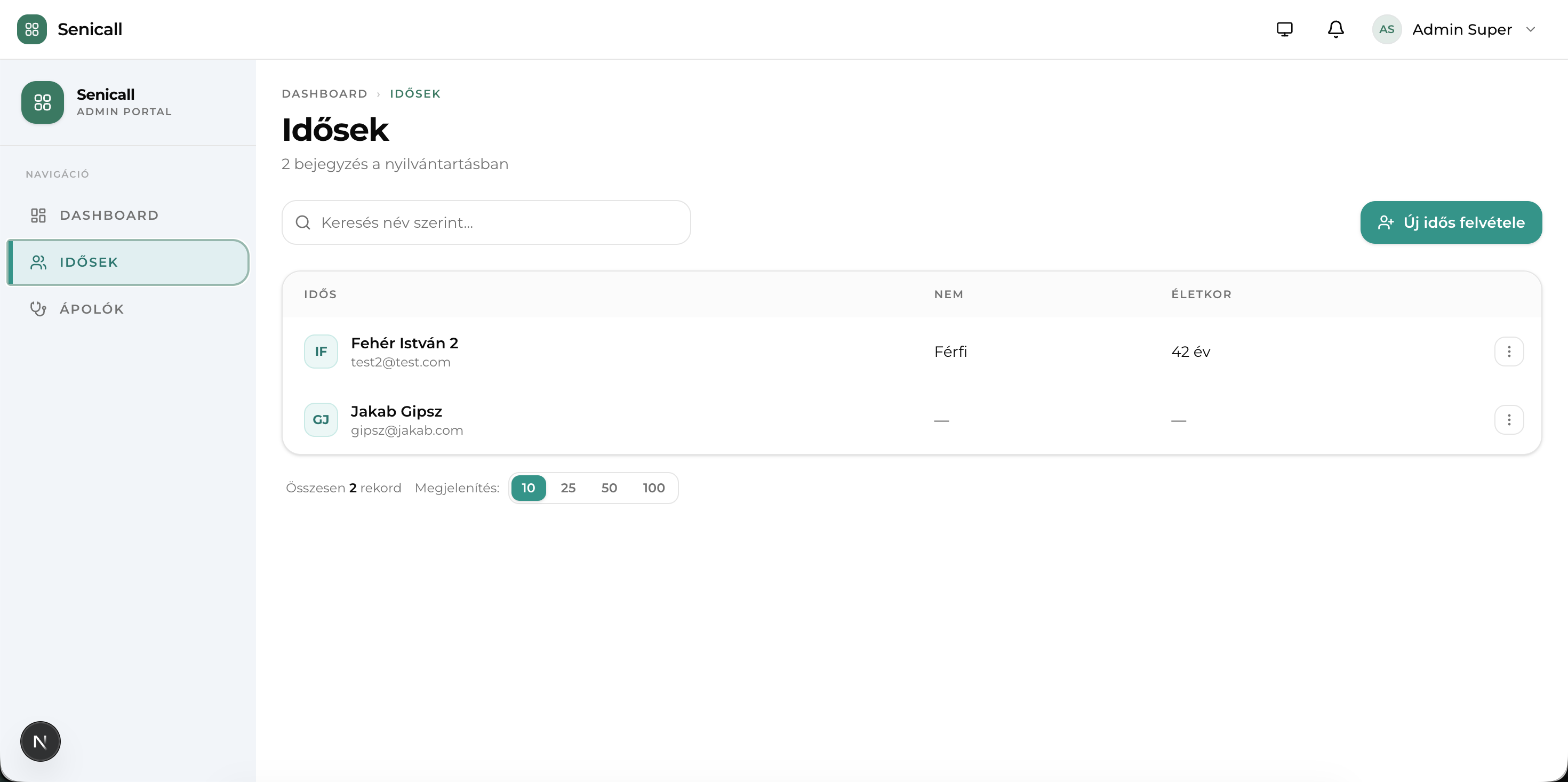Click the Senicall Admin Portal sidebar logo
1568x782 pixels.
(43, 102)
